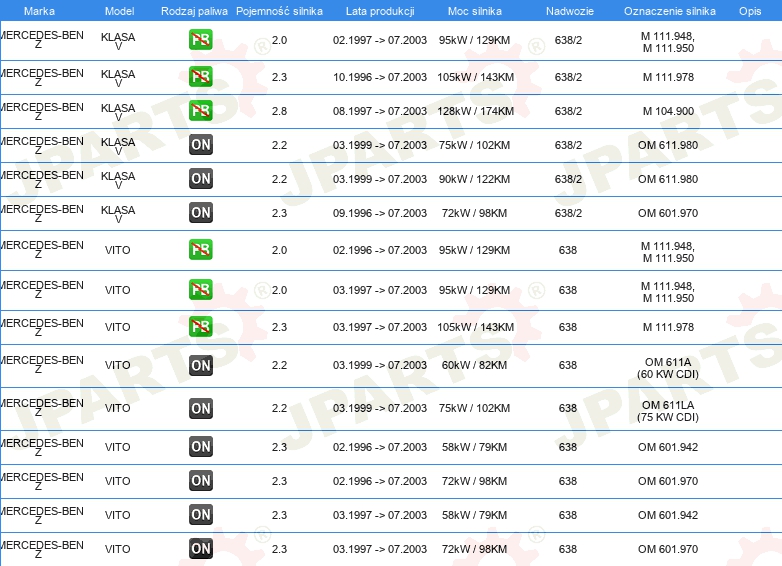Click the Rodzaj paliwa column header
The width and height of the screenshot is (782, 566).
point(194,11)
